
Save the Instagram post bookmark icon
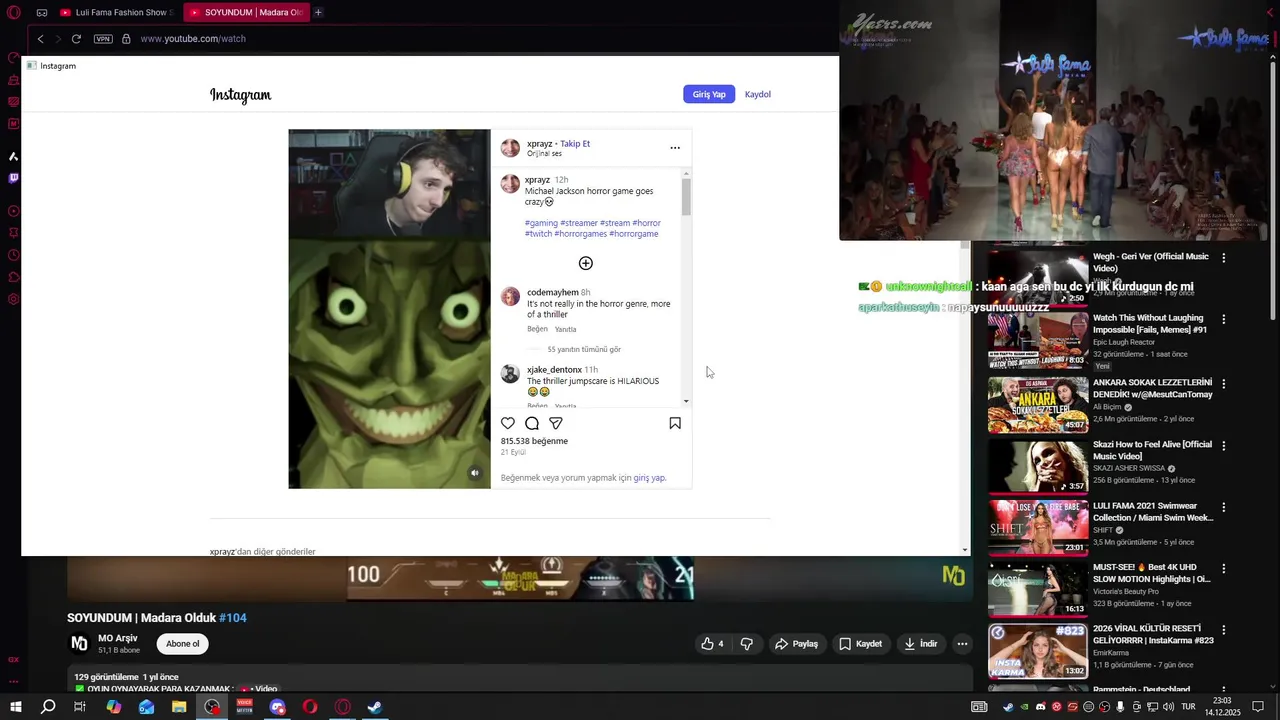[x=675, y=423]
